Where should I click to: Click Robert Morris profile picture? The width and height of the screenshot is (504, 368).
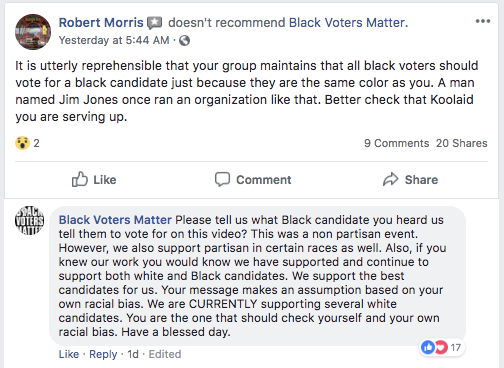pyautogui.click(x=33, y=32)
